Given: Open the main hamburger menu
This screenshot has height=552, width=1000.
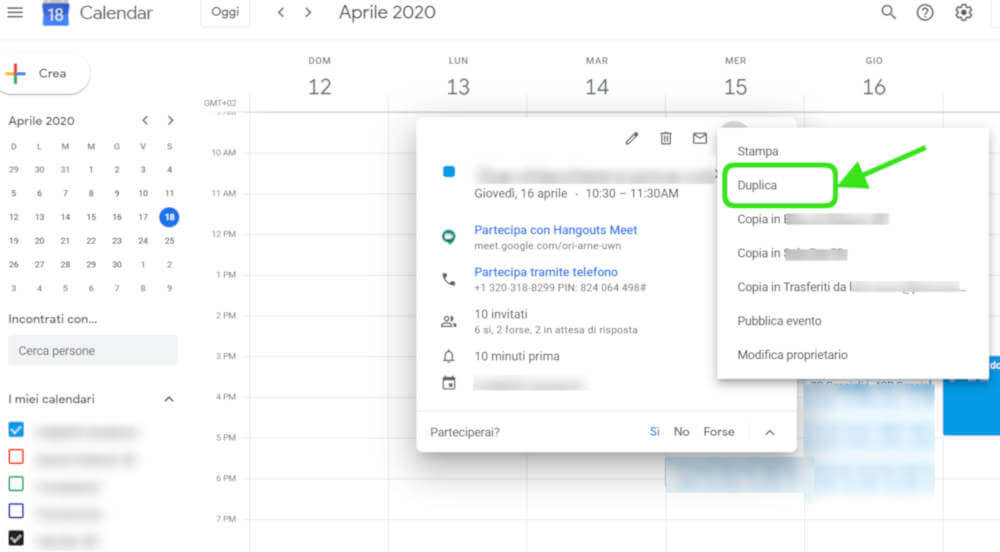Looking at the screenshot, I should tap(15, 12).
